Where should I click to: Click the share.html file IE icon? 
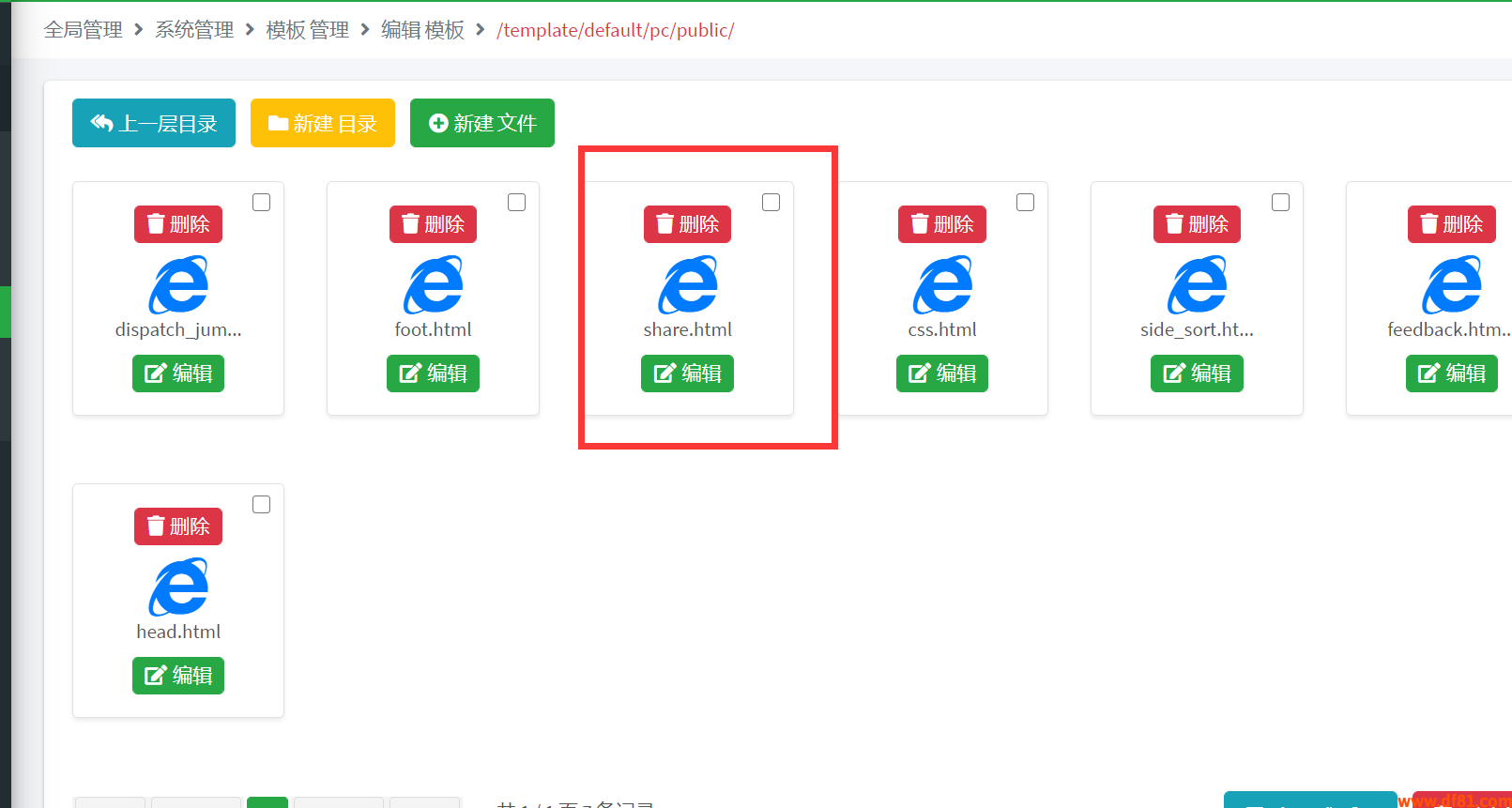[688, 284]
